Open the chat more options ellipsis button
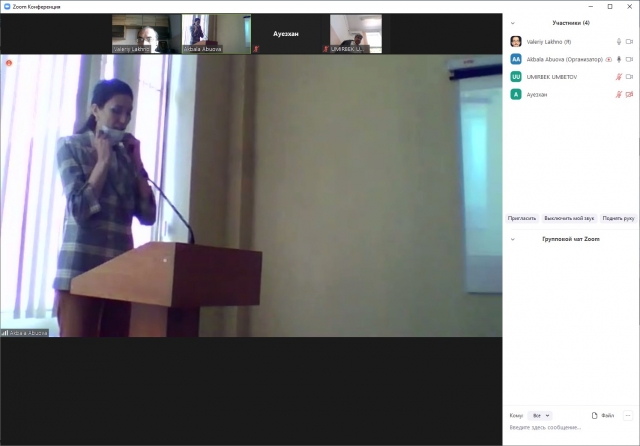 [x=628, y=415]
